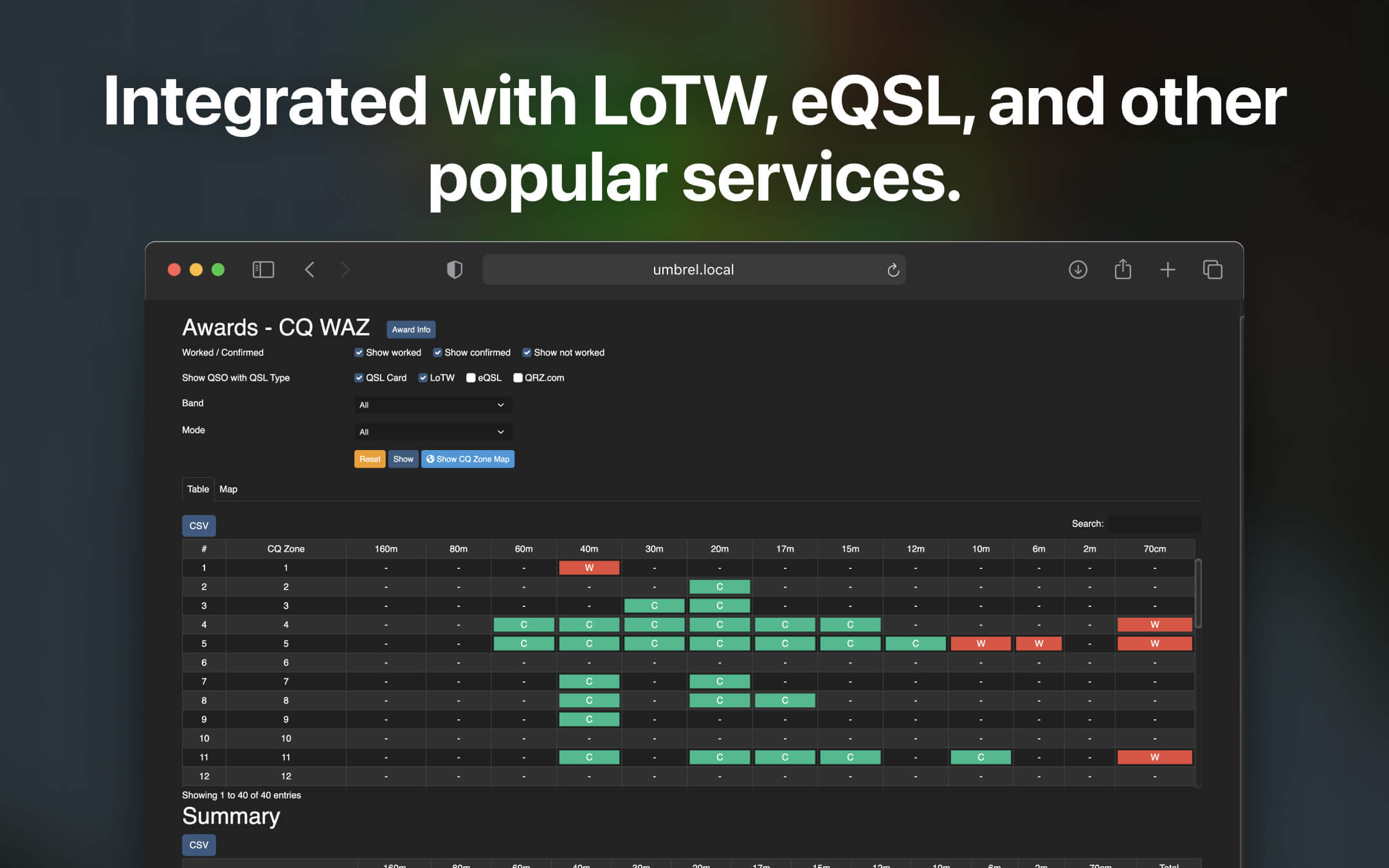Uncheck the Show worked checkbox
Viewport: 1389px width, 868px height.
[359, 352]
